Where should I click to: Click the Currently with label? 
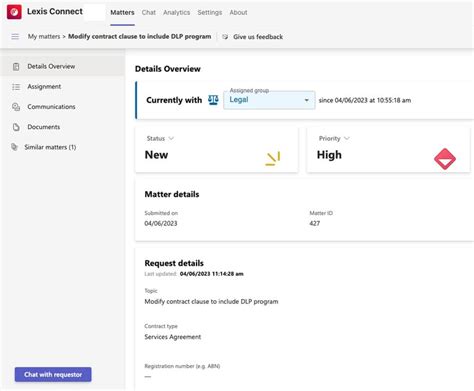click(x=174, y=100)
